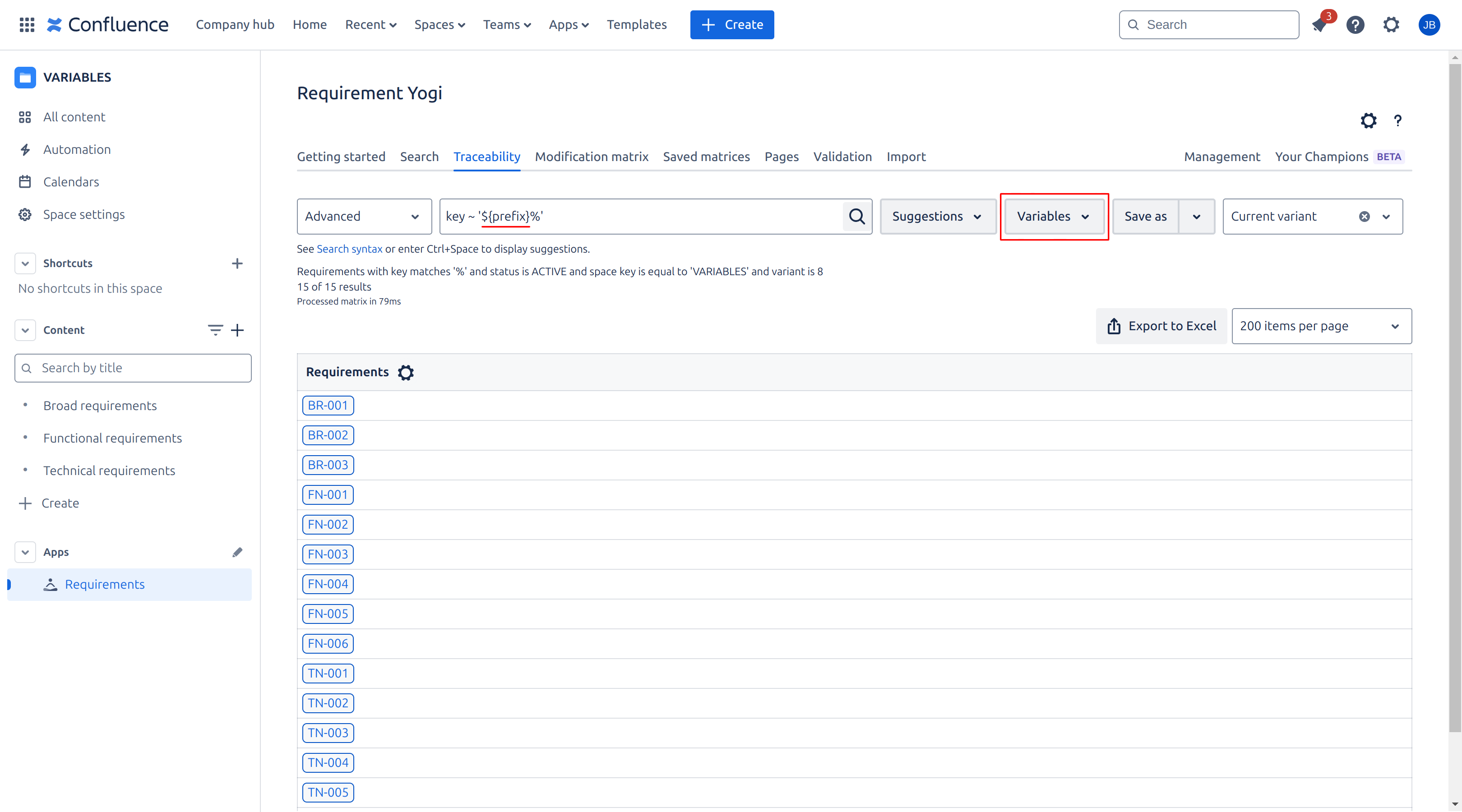Image resolution: width=1462 pixels, height=812 pixels.
Task: Click the magnifier icon to run the search query
Action: pos(856,216)
